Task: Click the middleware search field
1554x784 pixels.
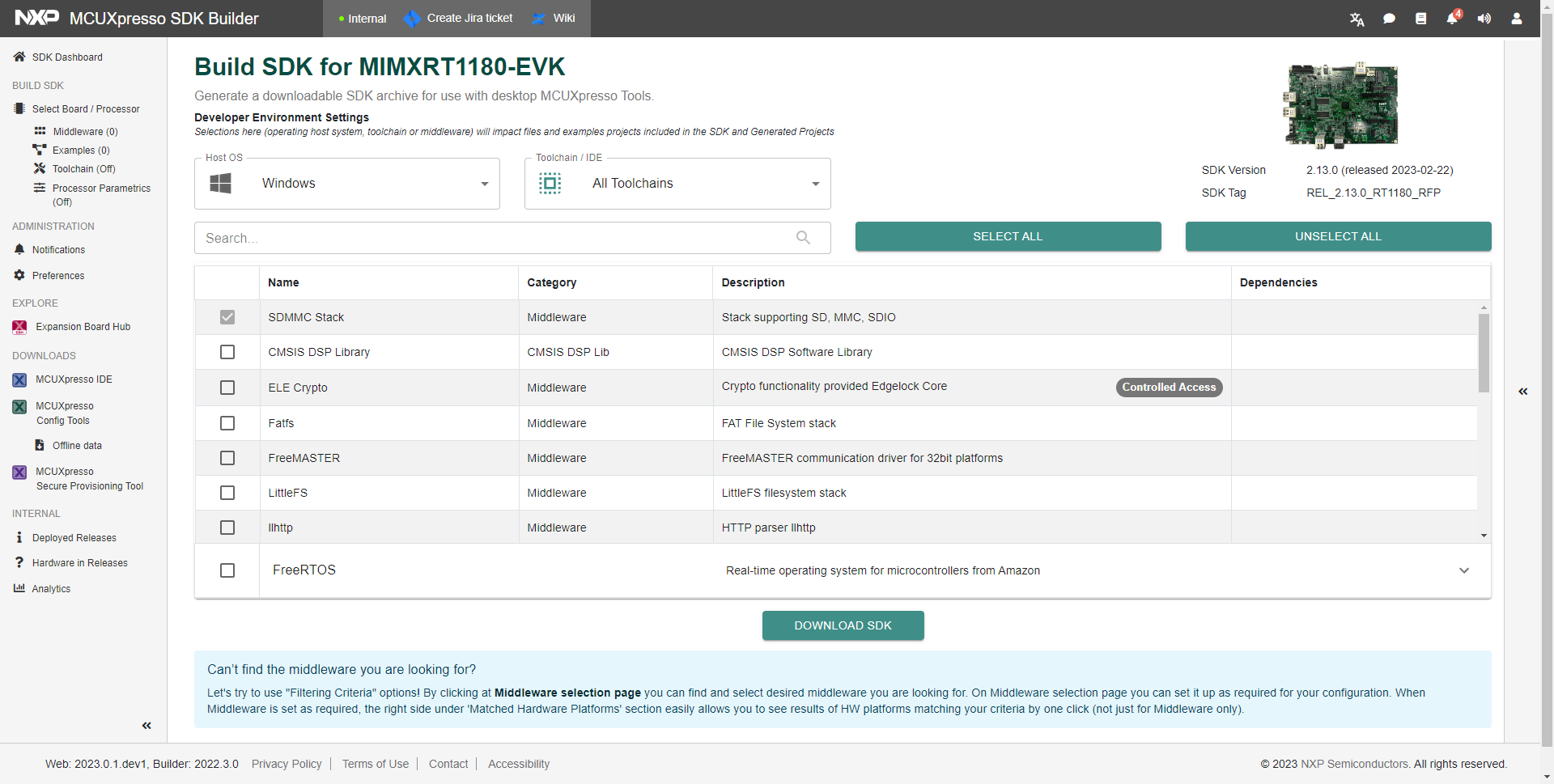Action: click(494, 238)
